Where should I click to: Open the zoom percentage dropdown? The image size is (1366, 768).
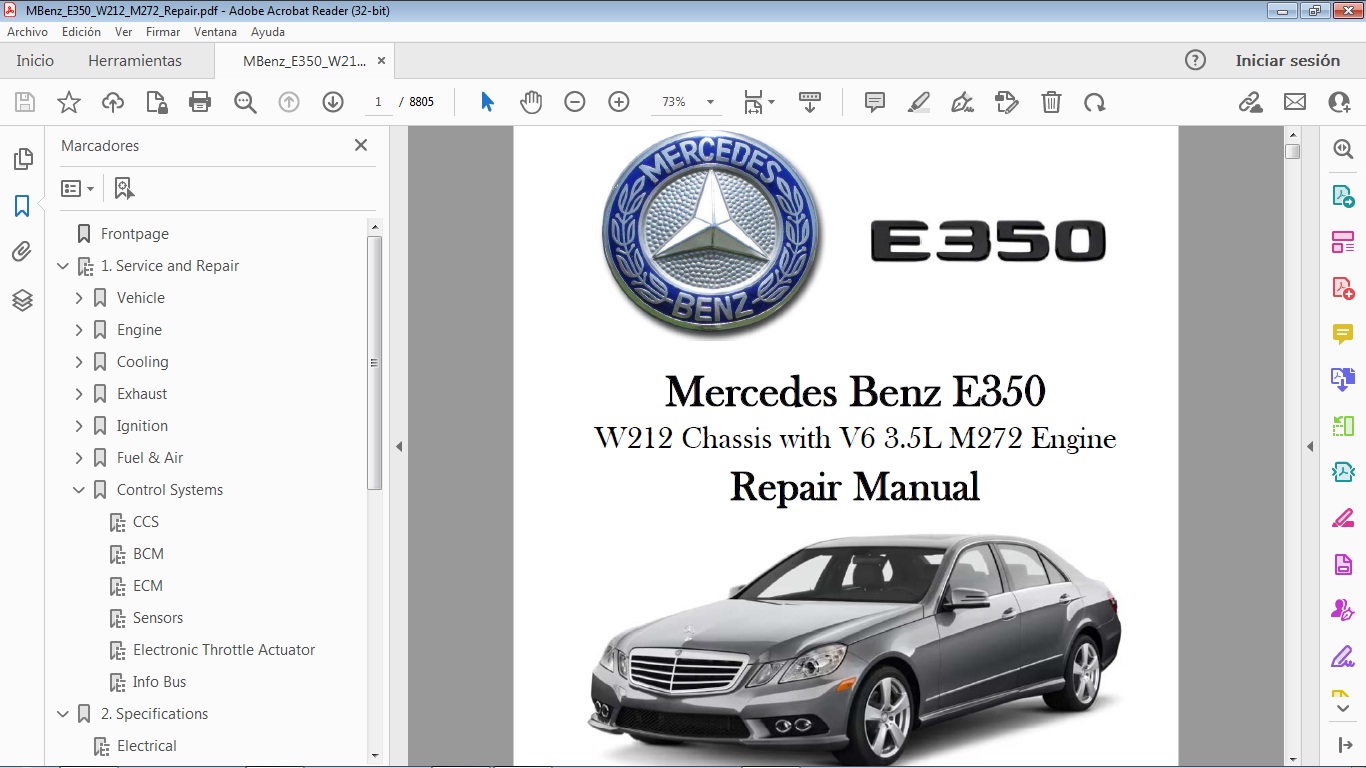coord(710,101)
